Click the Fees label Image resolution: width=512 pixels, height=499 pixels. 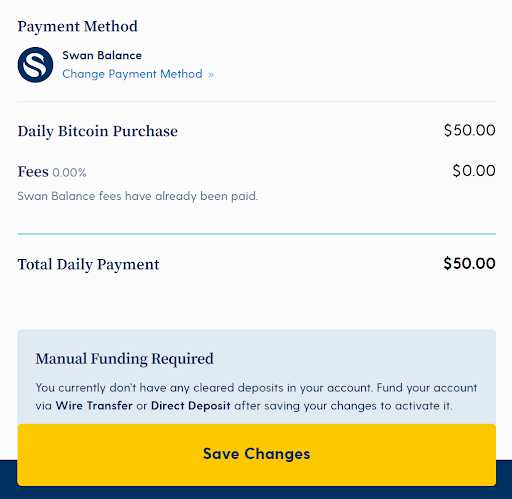tap(33, 172)
